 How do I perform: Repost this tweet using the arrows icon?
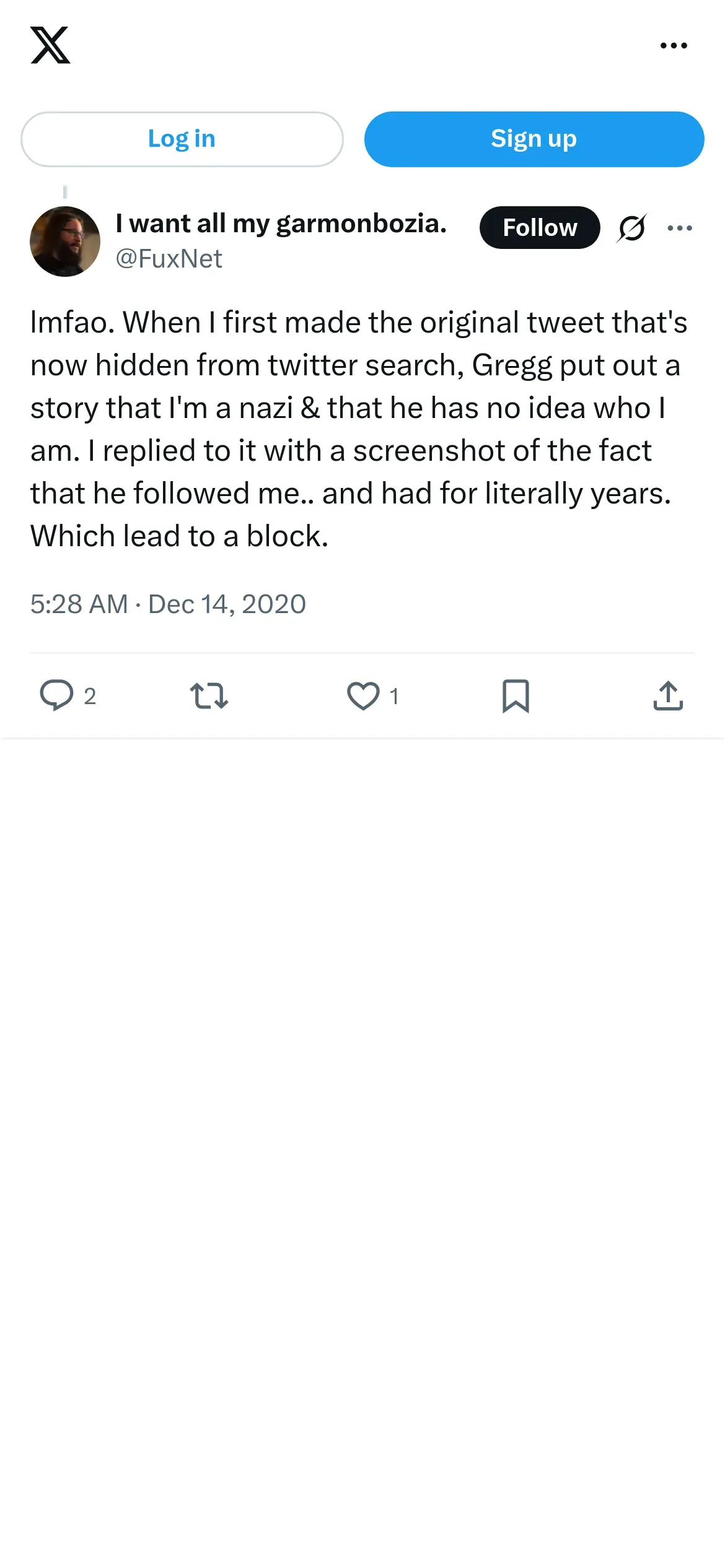pos(209,695)
